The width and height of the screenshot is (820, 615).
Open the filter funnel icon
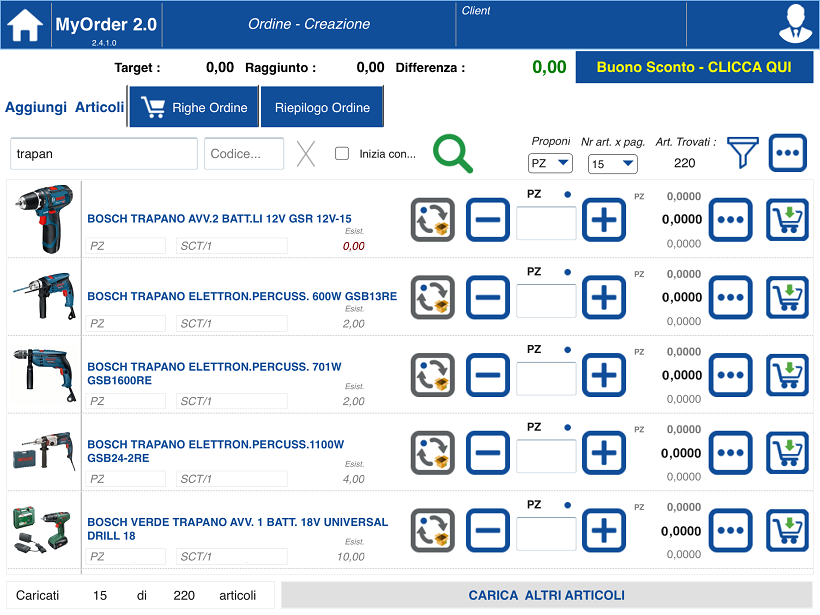tap(743, 153)
